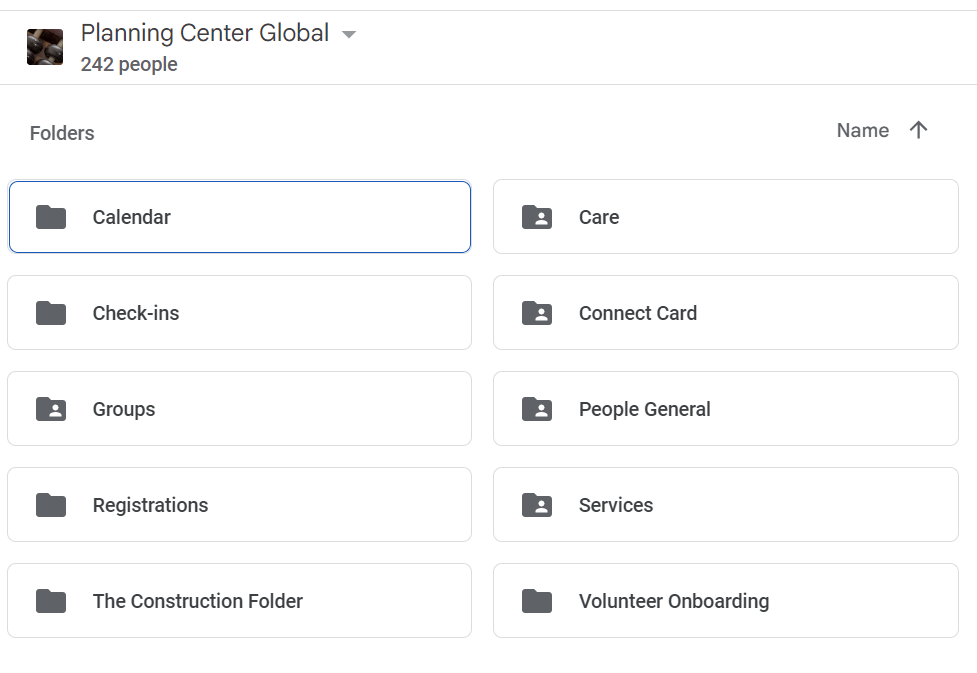
Task: View the 242 people members list
Action: [129, 64]
